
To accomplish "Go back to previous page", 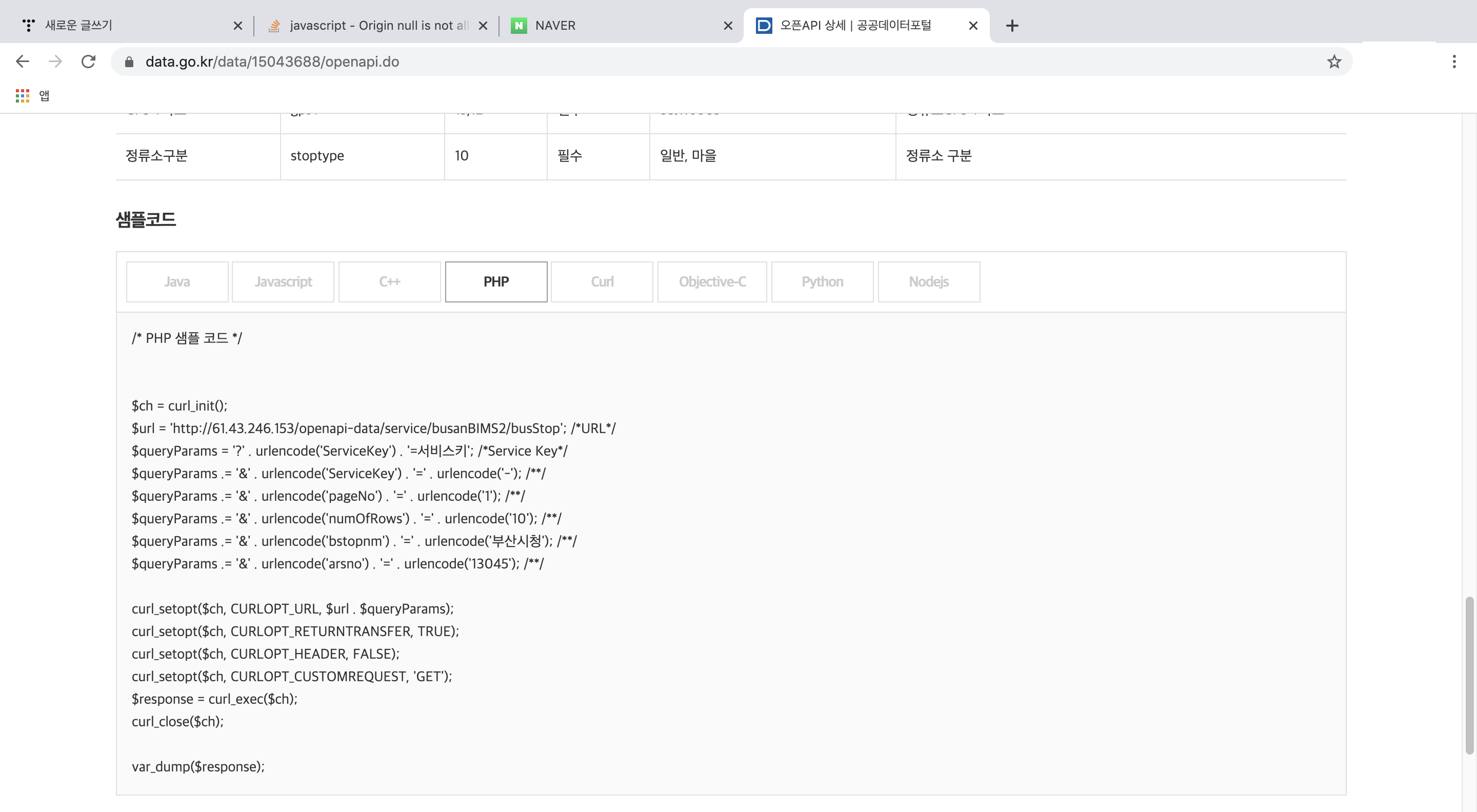I will (23, 62).
